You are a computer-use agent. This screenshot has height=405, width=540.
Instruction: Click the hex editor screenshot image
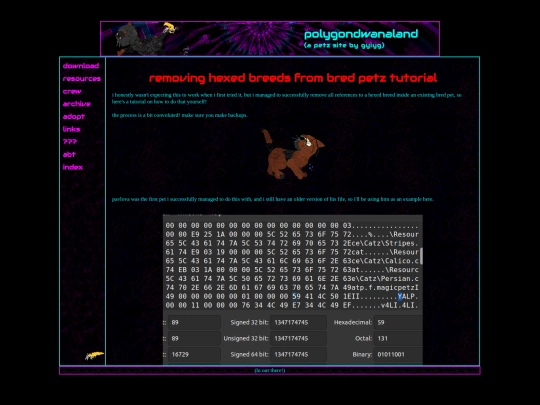click(293, 289)
